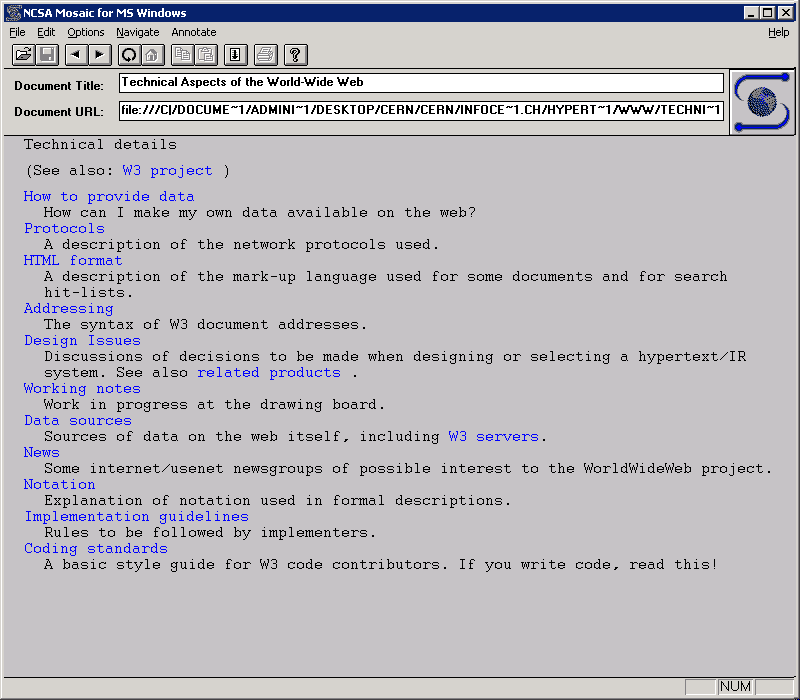Image resolution: width=800 pixels, height=700 pixels.
Task: Click the 'Technical details' heading text
Action: pyautogui.click(x=100, y=144)
